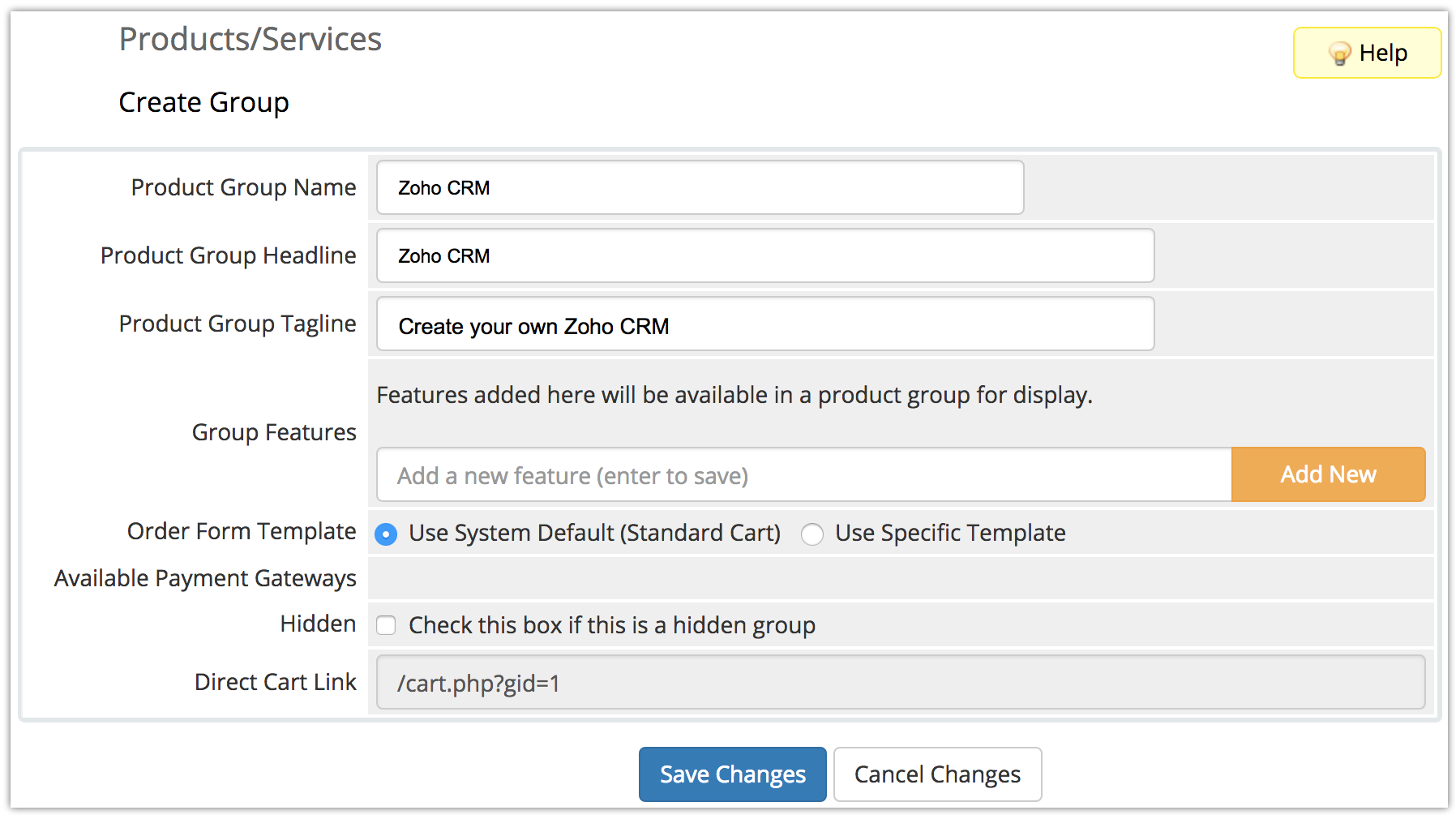Screen dimensions: 1456x819
Task: Click 'Features added here will be available' text
Action: click(x=734, y=395)
